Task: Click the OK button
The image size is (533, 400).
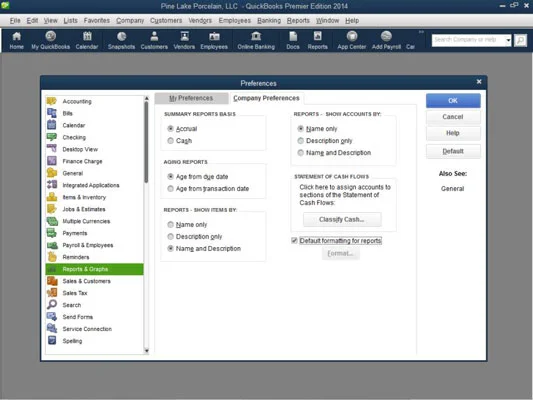Action: [x=453, y=101]
